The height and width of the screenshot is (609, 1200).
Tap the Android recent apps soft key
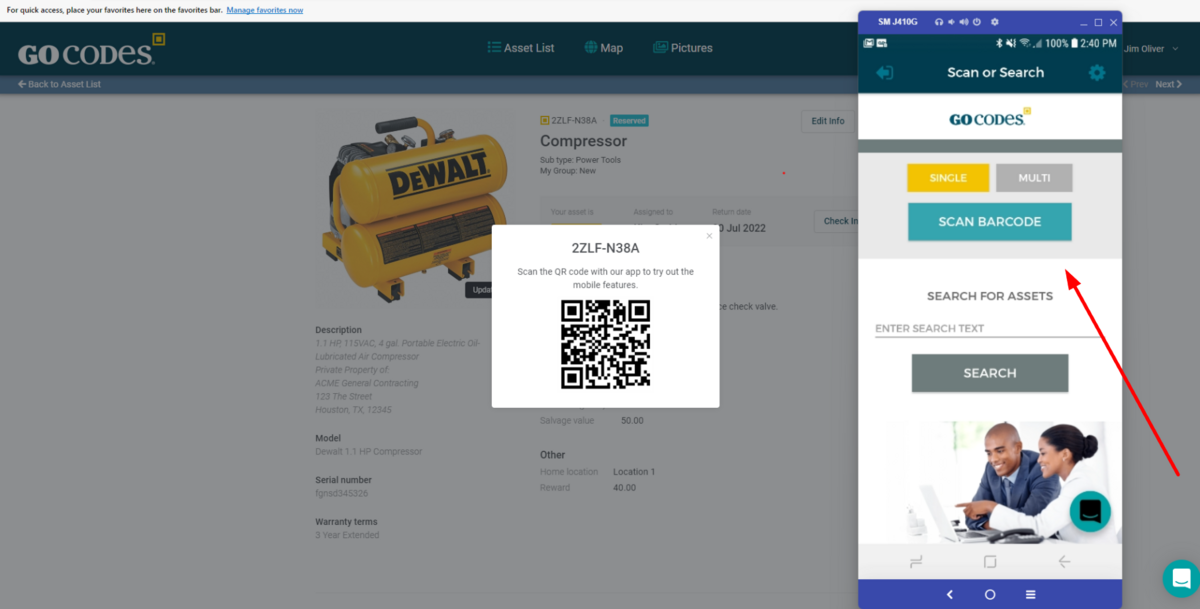pos(916,561)
